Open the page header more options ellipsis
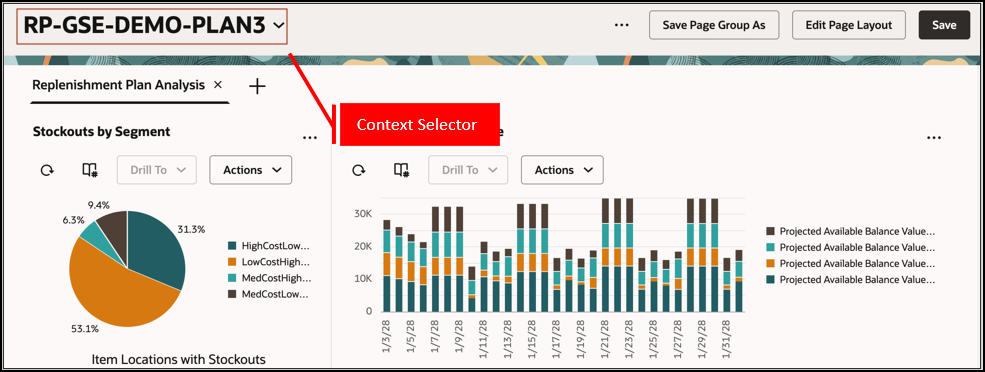The height and width of the screenshot is (372, 985). pyautogui.click(x=621, y=25)
